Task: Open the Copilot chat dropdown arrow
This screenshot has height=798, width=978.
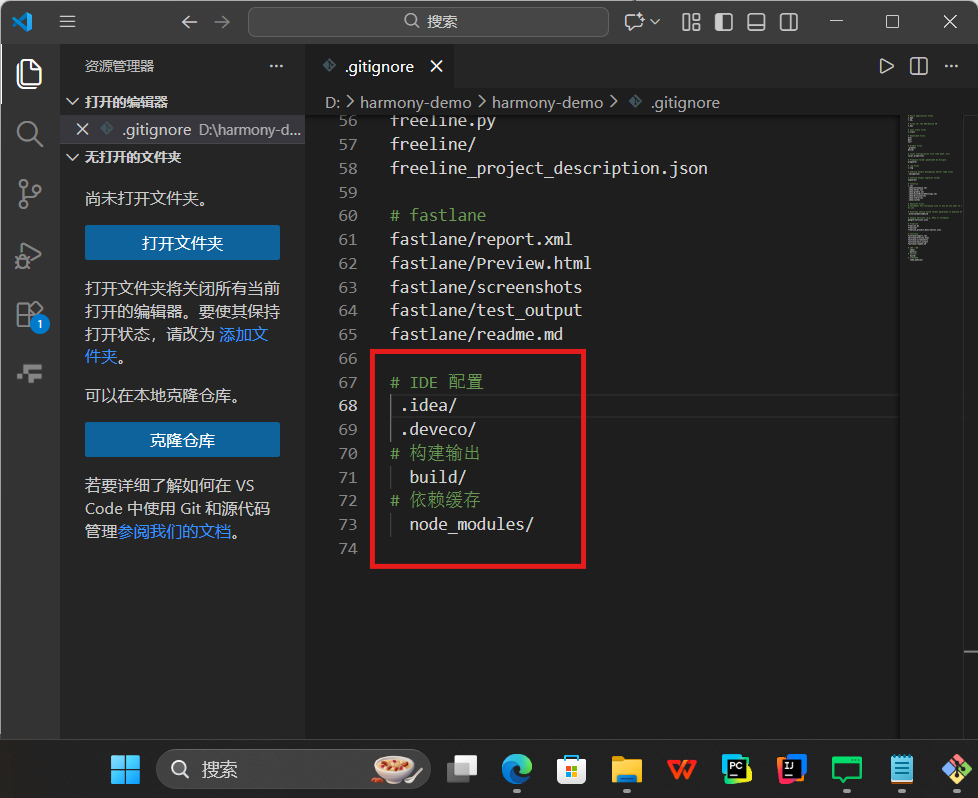Action: pos(655,22)
